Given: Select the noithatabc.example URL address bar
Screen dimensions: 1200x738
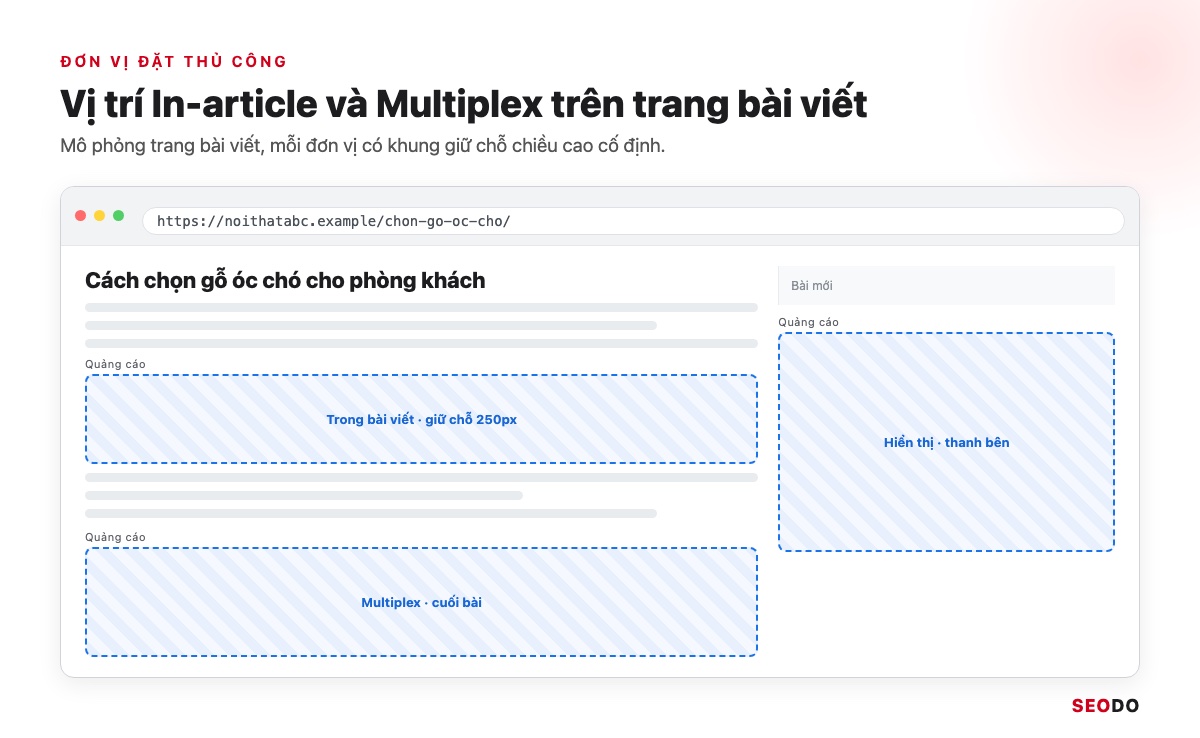Looking at the screenshot, I should 633,221.
